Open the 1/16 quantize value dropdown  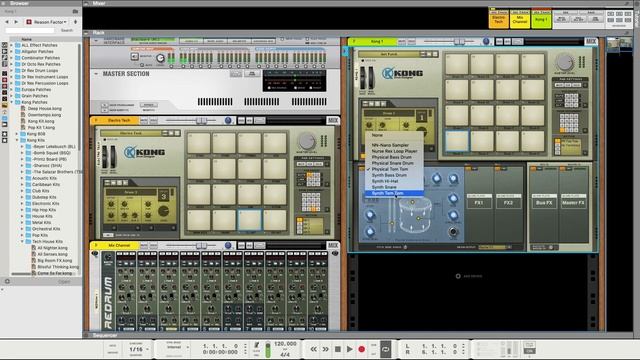tap(139, 350)
